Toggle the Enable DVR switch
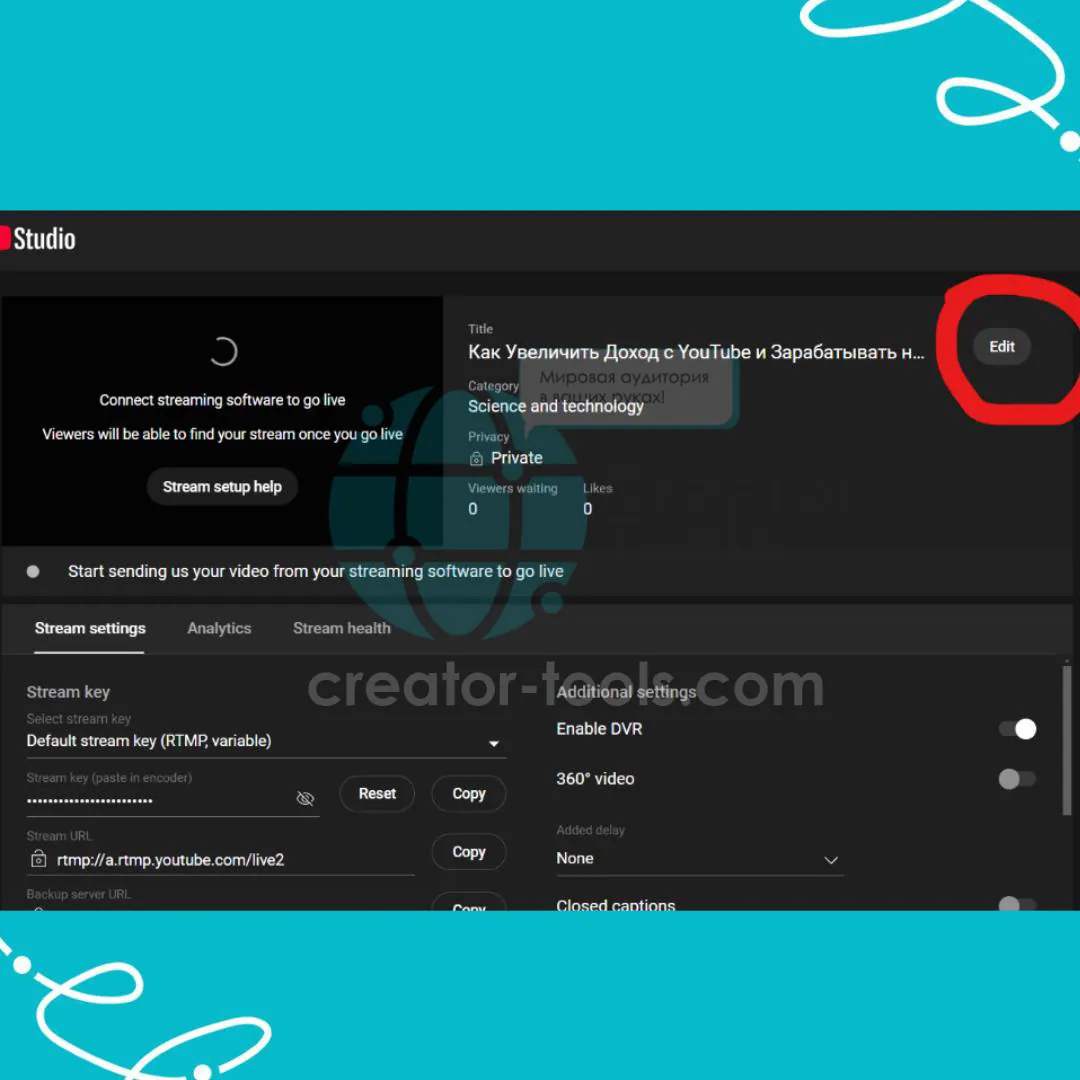 (1017, 729)
